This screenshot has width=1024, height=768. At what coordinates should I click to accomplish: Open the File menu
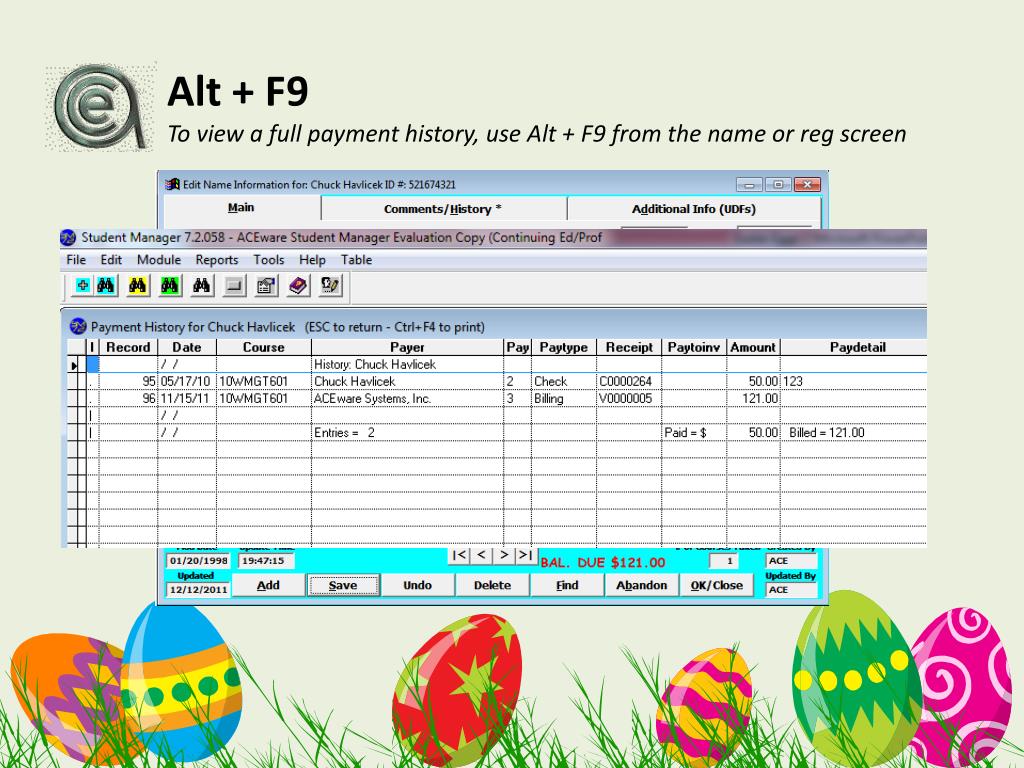point(76,260)
